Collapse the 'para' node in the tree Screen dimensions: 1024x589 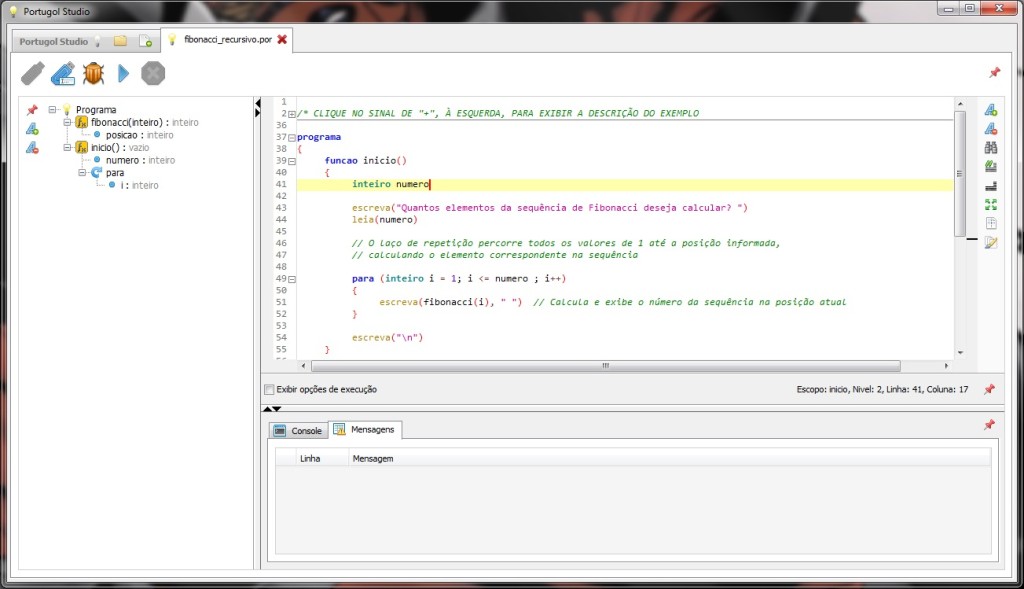click(x=83, y=172)
